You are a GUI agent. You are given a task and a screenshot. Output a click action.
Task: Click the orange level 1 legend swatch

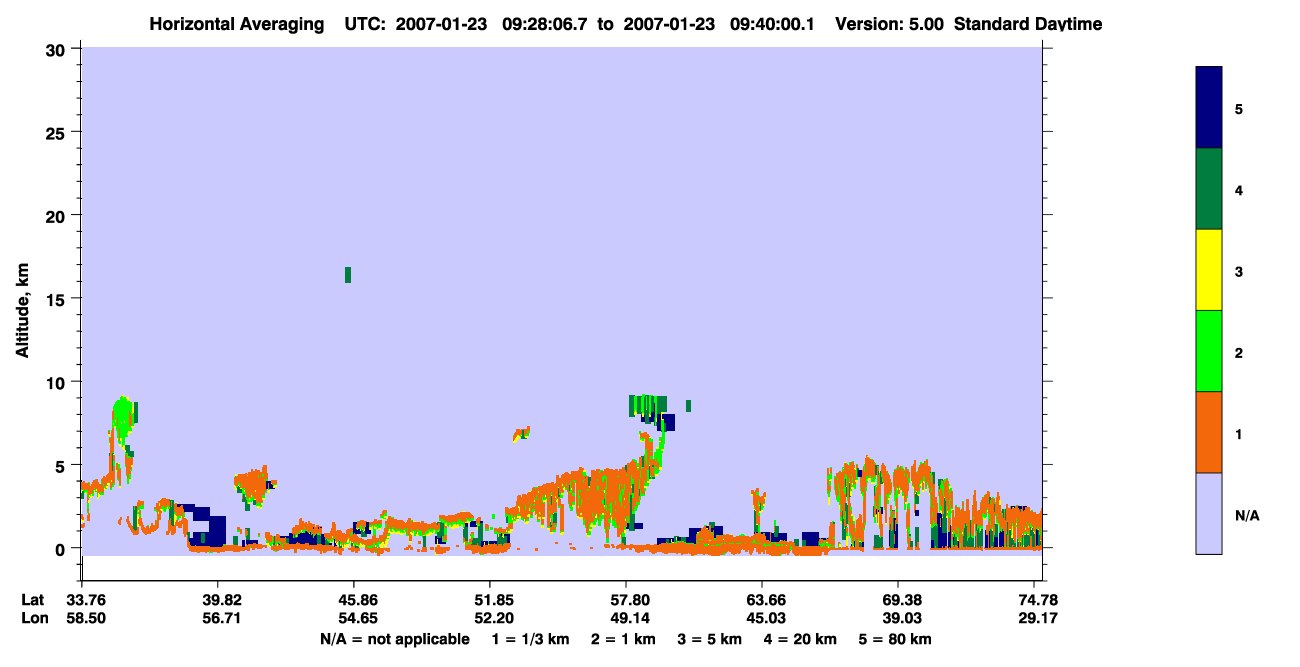click(1208, 432)
